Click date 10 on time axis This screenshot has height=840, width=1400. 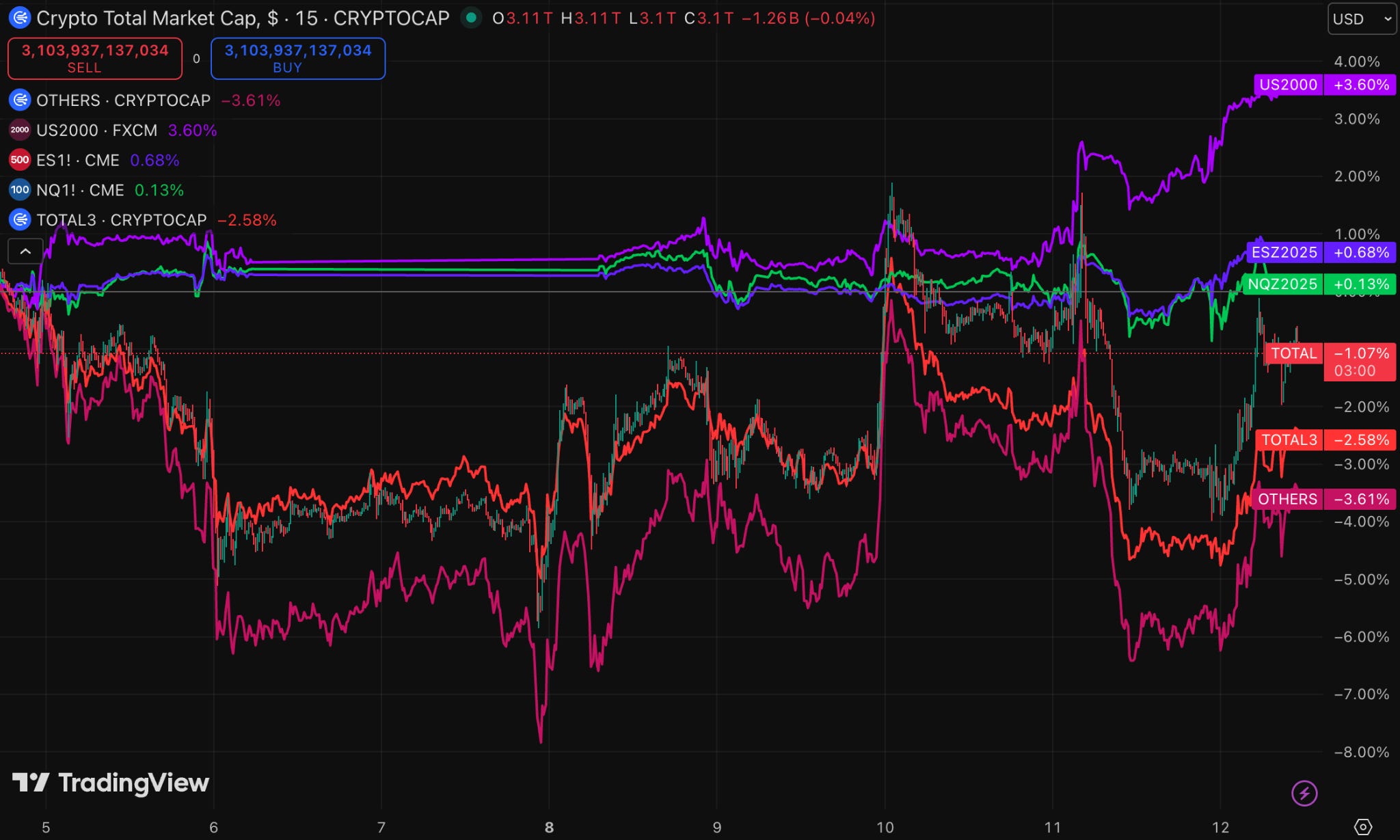point(885,828)
